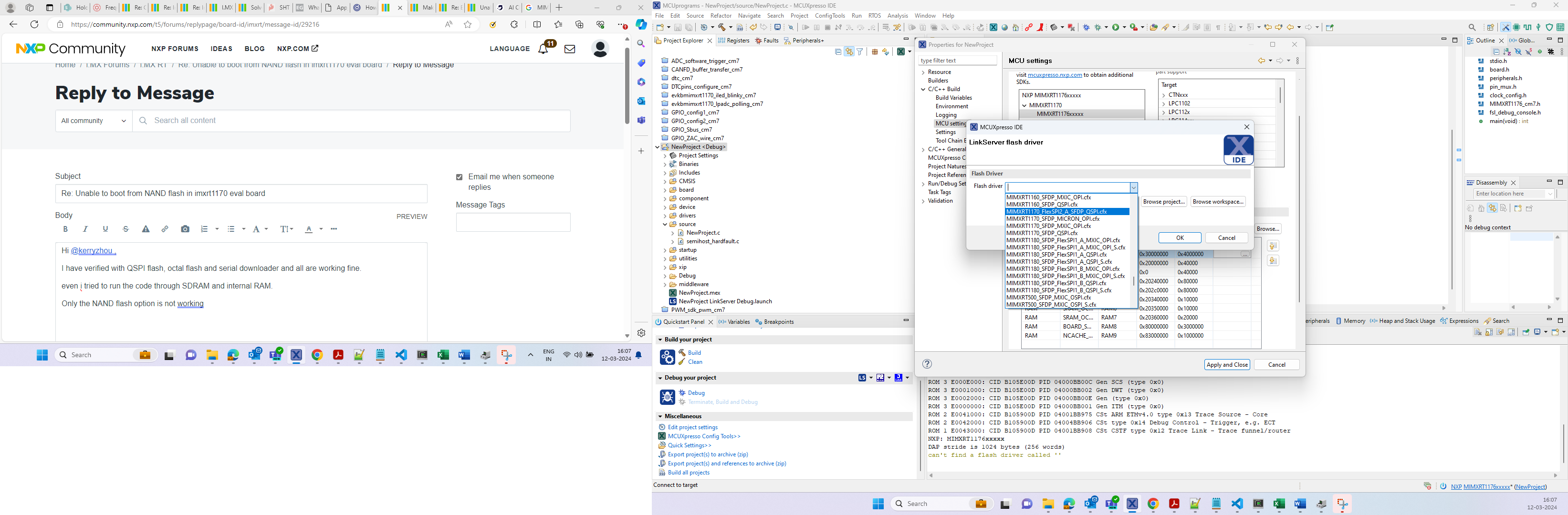This screenshot has height=515, width=1568.
Task: Switch to the Faults tab
Action: pos(766,41)
